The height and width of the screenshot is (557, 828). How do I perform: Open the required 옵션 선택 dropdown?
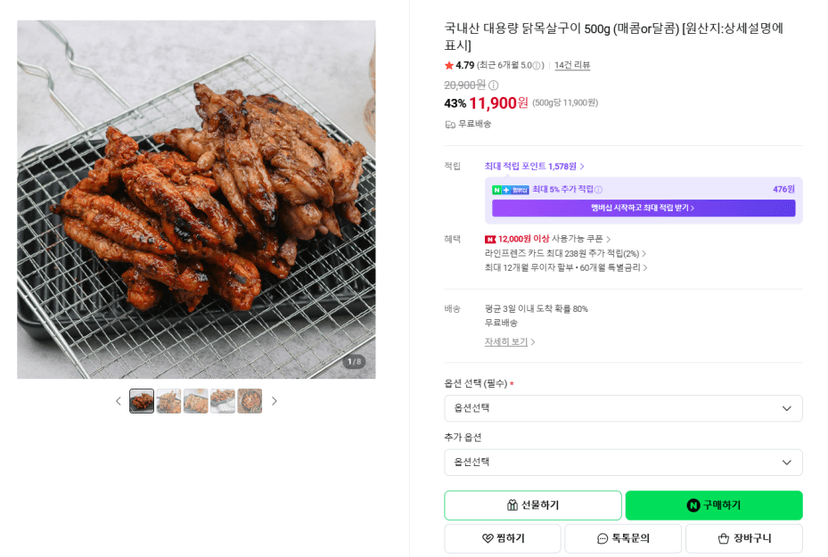[x=623, y=409]
